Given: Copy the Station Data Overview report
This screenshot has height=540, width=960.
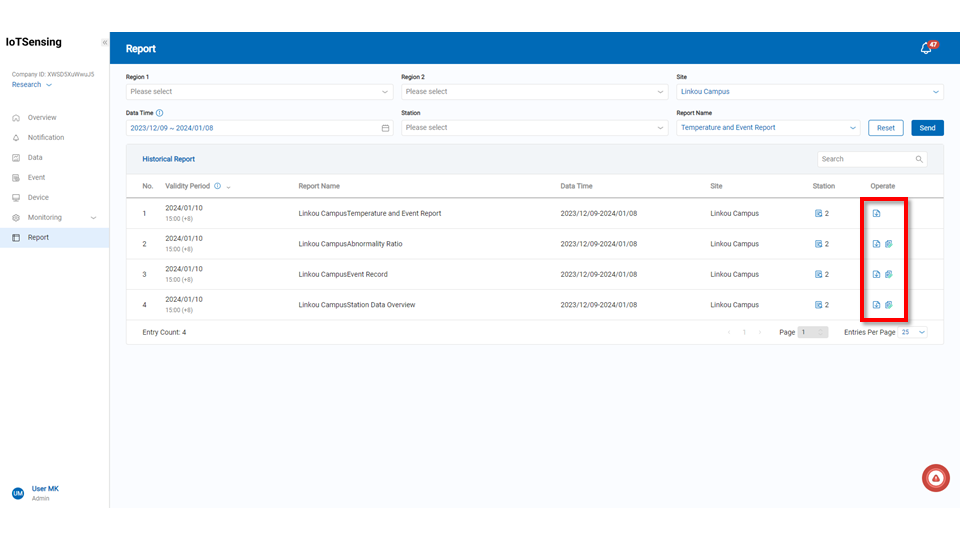Looking at the screenshot, I should point(888,305).
